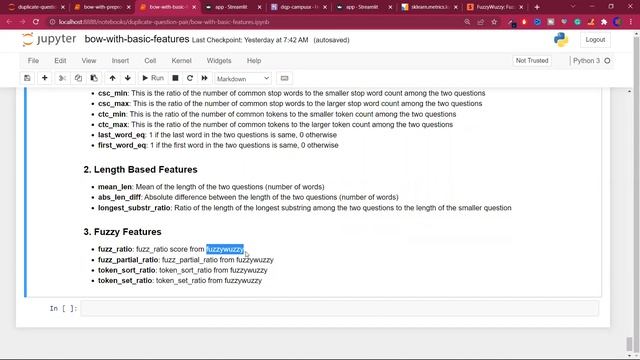
Task: Move selected cell down arrow
Action: coord(128,78)
